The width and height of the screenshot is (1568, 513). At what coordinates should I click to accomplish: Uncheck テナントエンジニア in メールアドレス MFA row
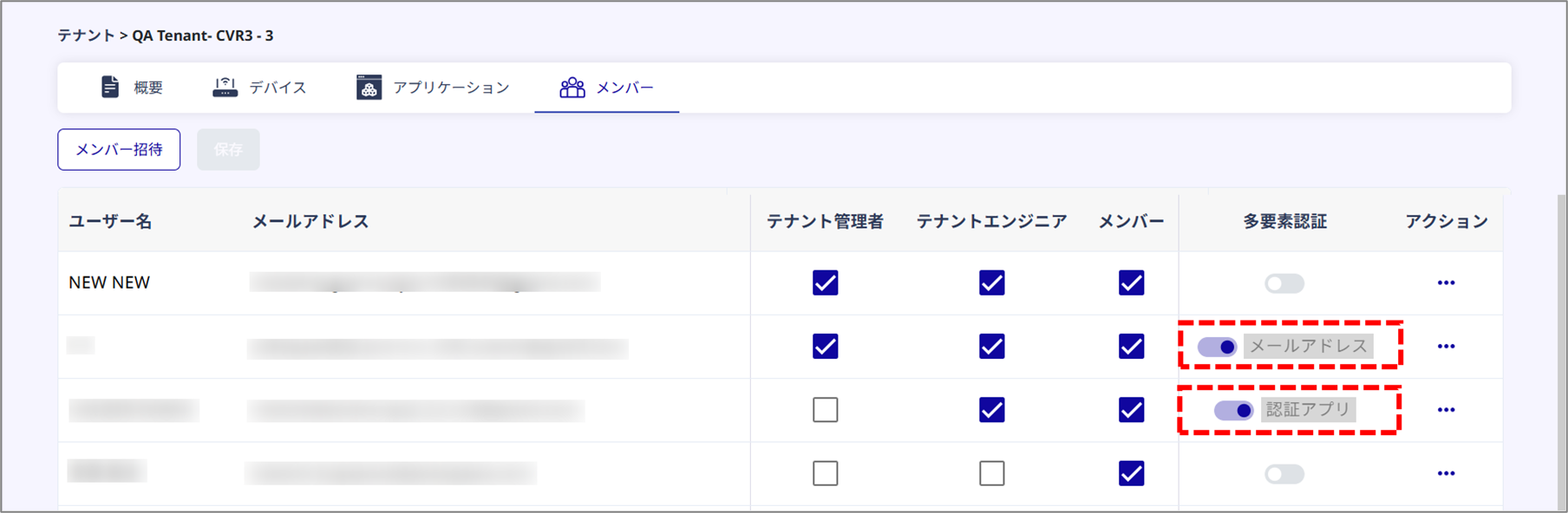[992, 347]
